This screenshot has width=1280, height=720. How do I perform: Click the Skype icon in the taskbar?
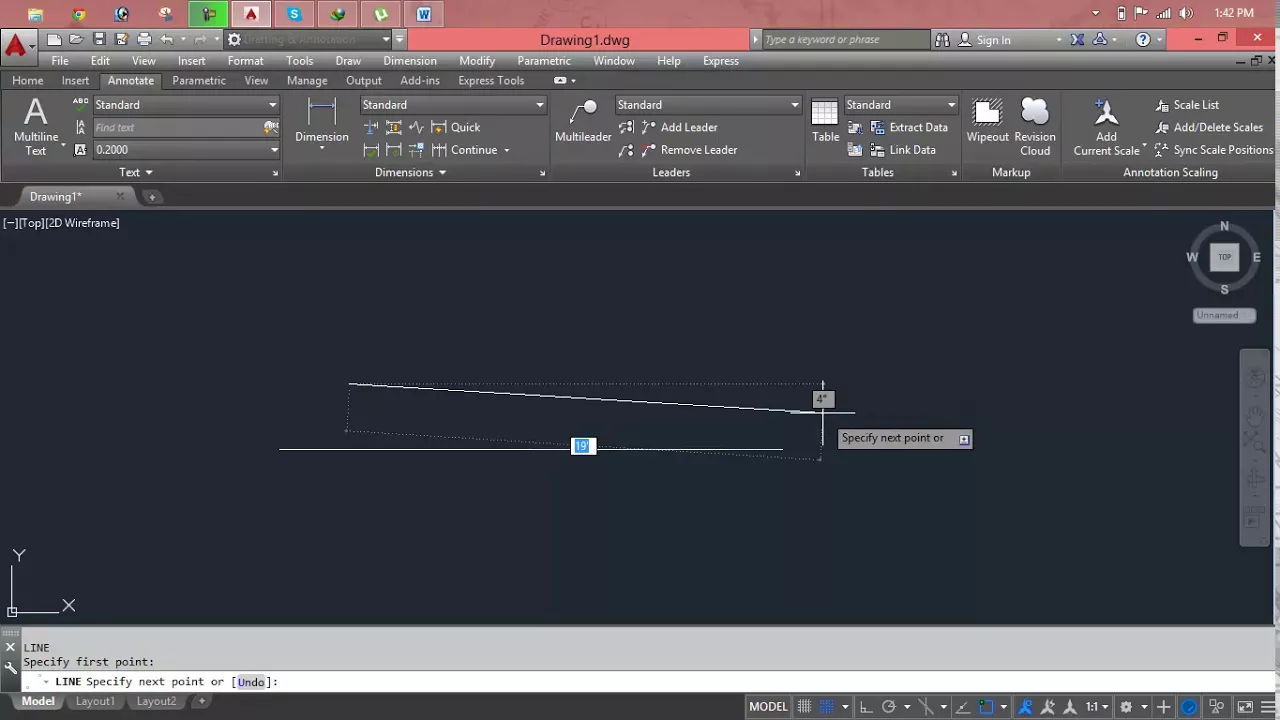tap(294, 14)
